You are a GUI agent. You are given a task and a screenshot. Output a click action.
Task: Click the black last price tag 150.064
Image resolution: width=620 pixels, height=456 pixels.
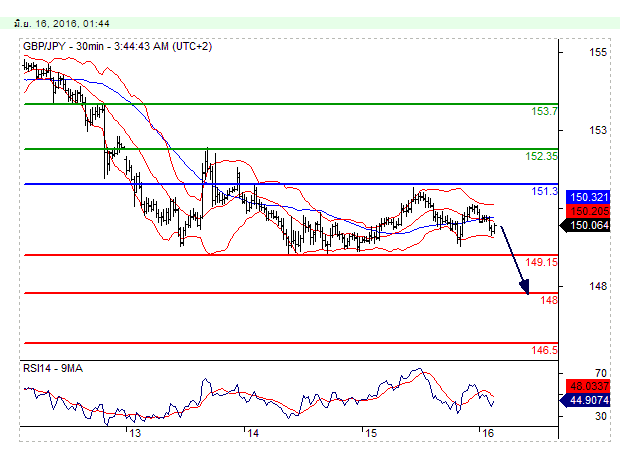tap(585, 225)
